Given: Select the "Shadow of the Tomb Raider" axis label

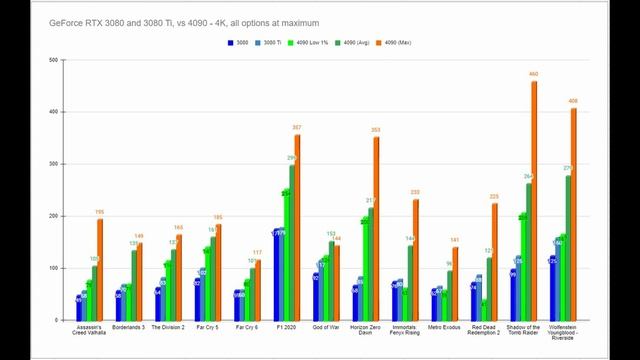Looking at the screenshot, I should coord(523,330).
